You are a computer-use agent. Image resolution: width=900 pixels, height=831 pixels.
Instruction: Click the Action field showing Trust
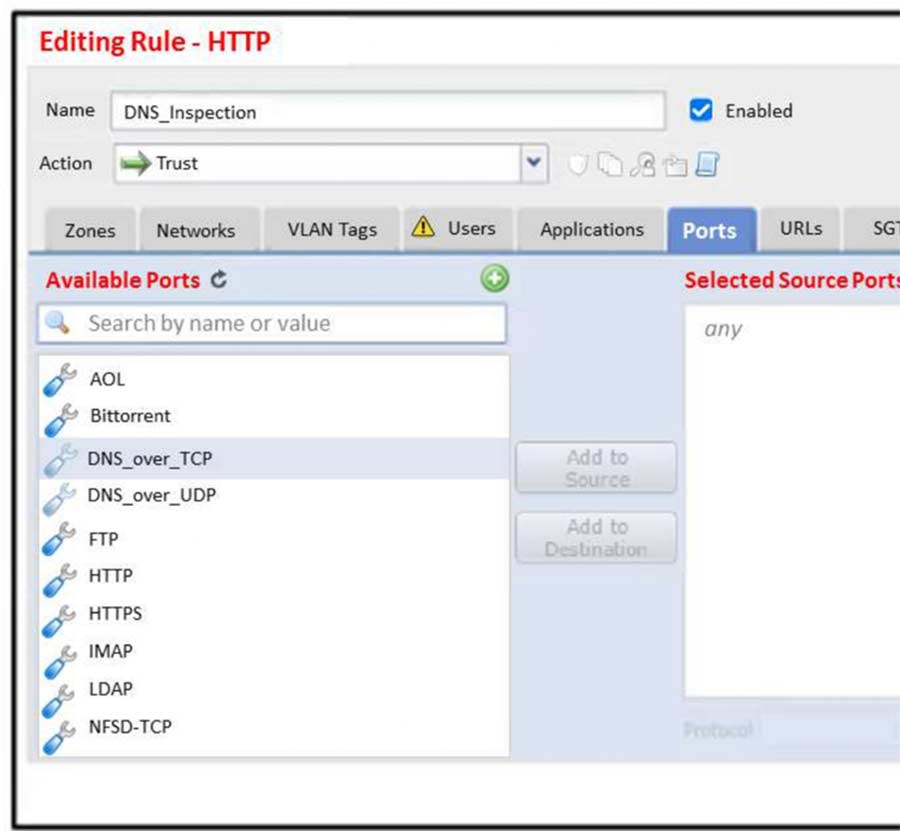point(318,163)
